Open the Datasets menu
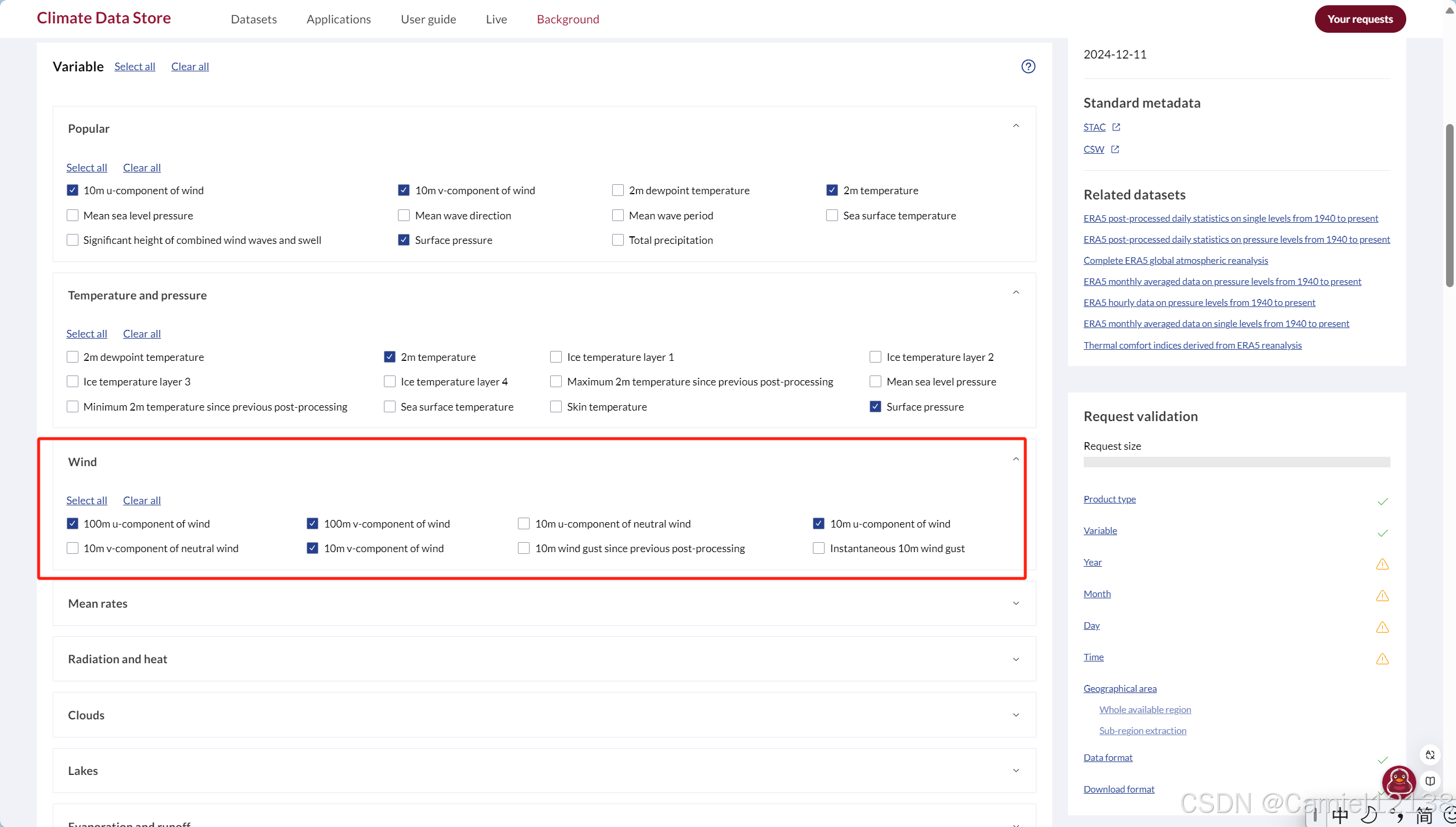The image size is (1456, 827). point(253,19)
